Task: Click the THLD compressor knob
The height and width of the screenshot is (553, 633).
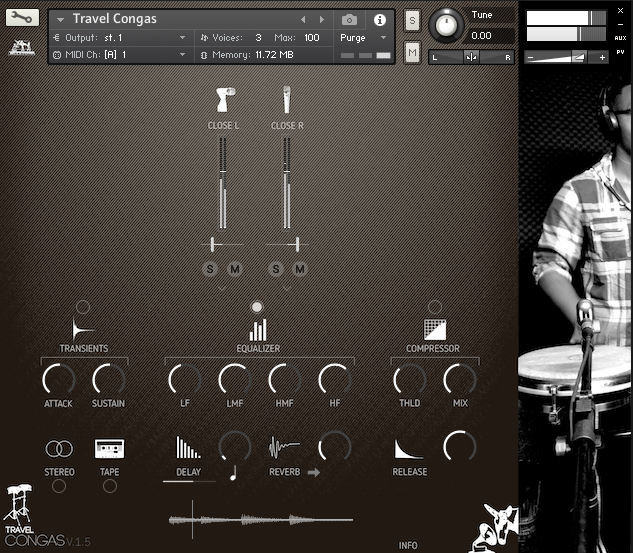Action: 410,379
